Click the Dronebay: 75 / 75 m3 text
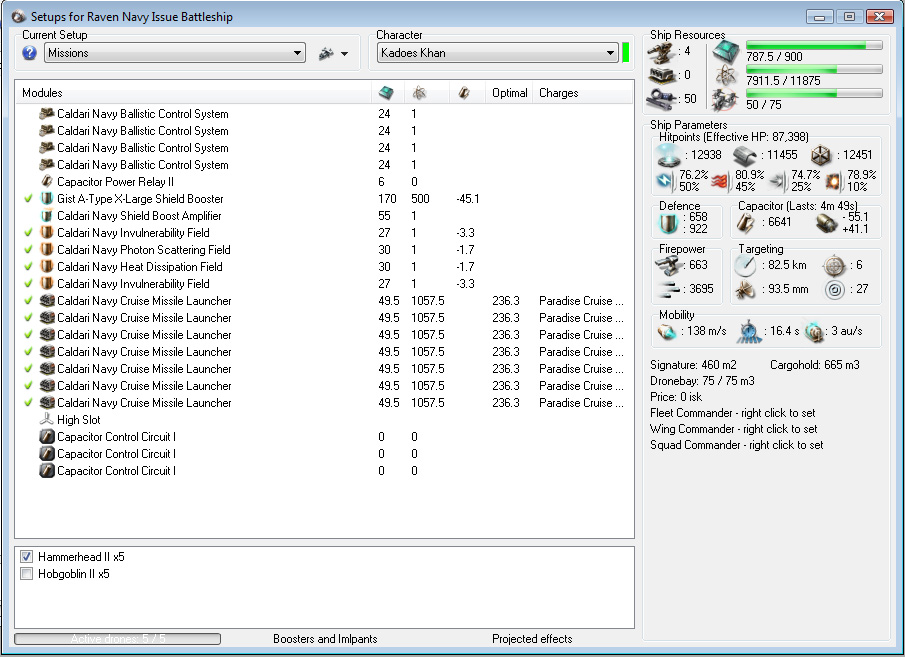905x657 pixels. coord(702,381)
